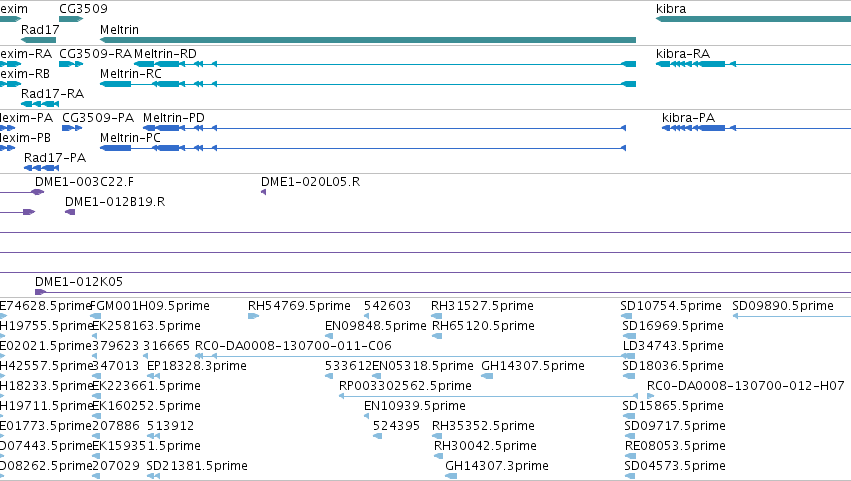The width and height of the screenshot is (851, 481).
Task: Select the DME1-012B19.R feature label
Action: [115, 202]
